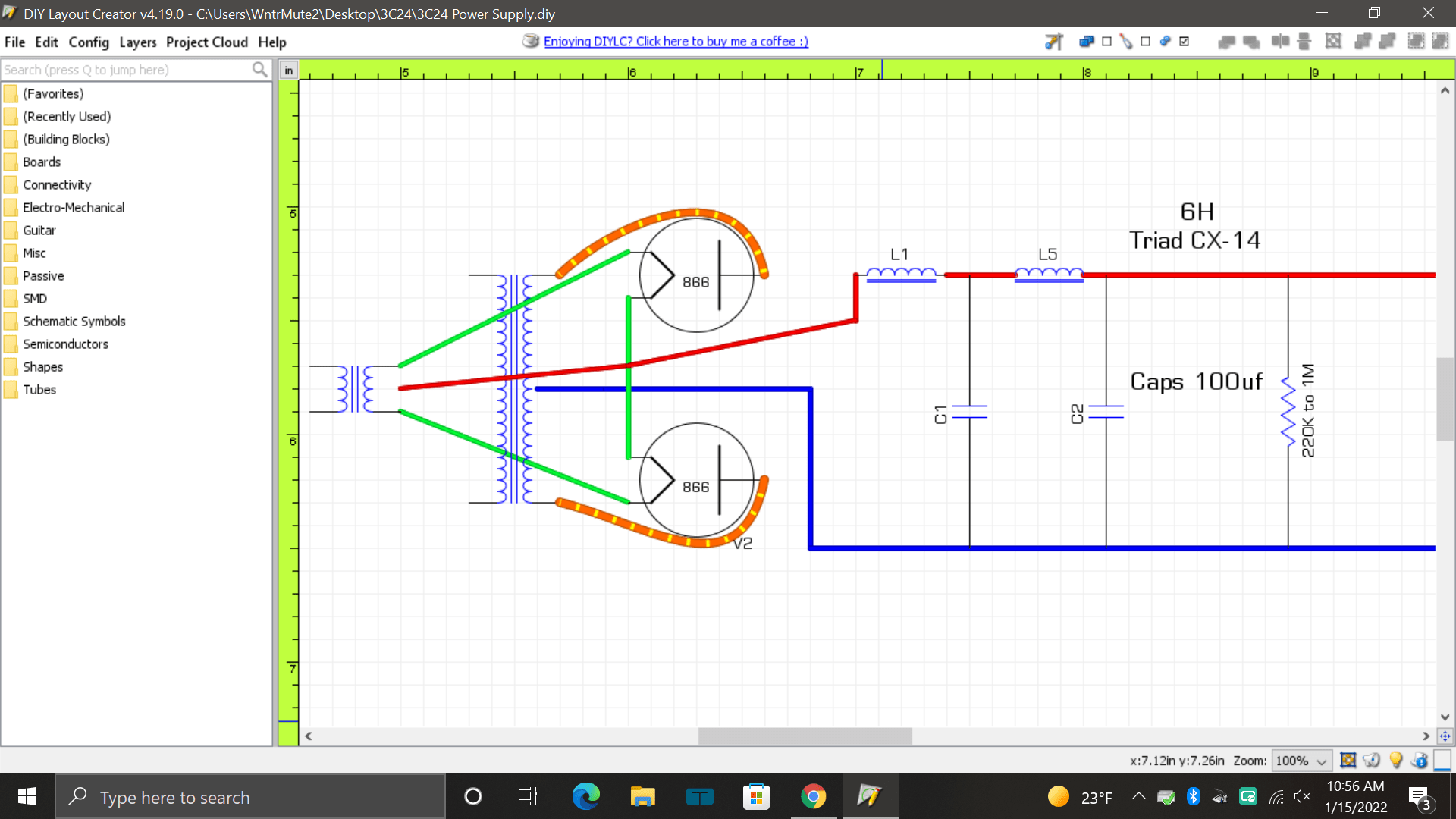Expand the (Recently Used) folder
This screenshot has width=1456, height=819.
click(x=67, y=116)
